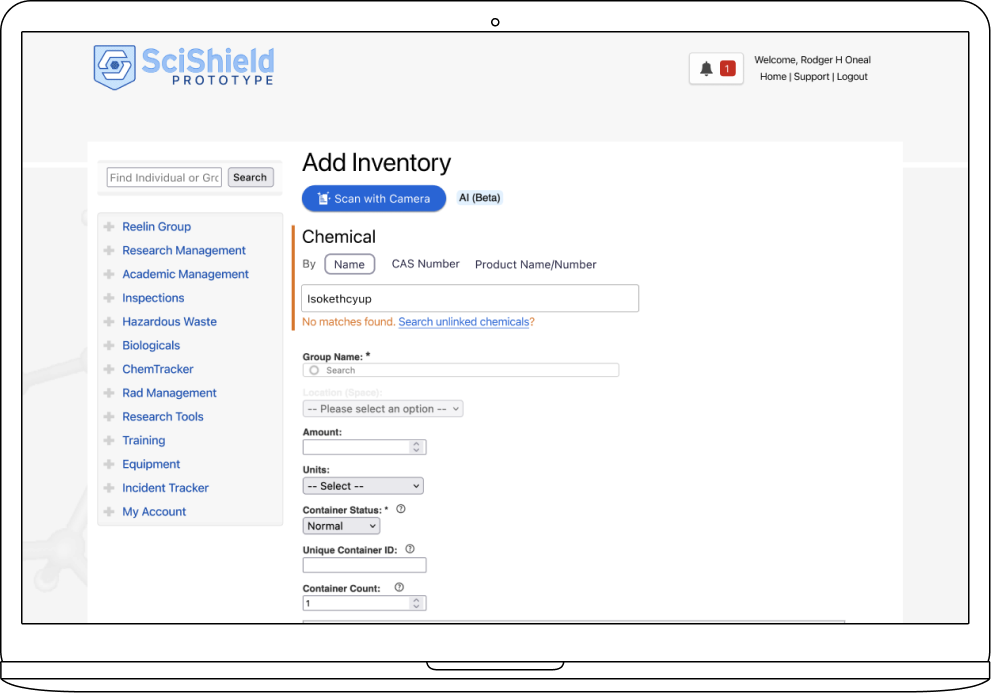Screen dimensions: 991x693
Task: Select the radio circle in Group Name search
Action: (x=315, y=369)
